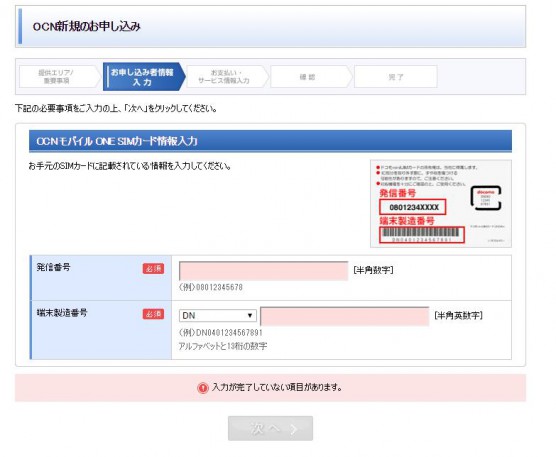Click the 次へ button

point(270,429)
